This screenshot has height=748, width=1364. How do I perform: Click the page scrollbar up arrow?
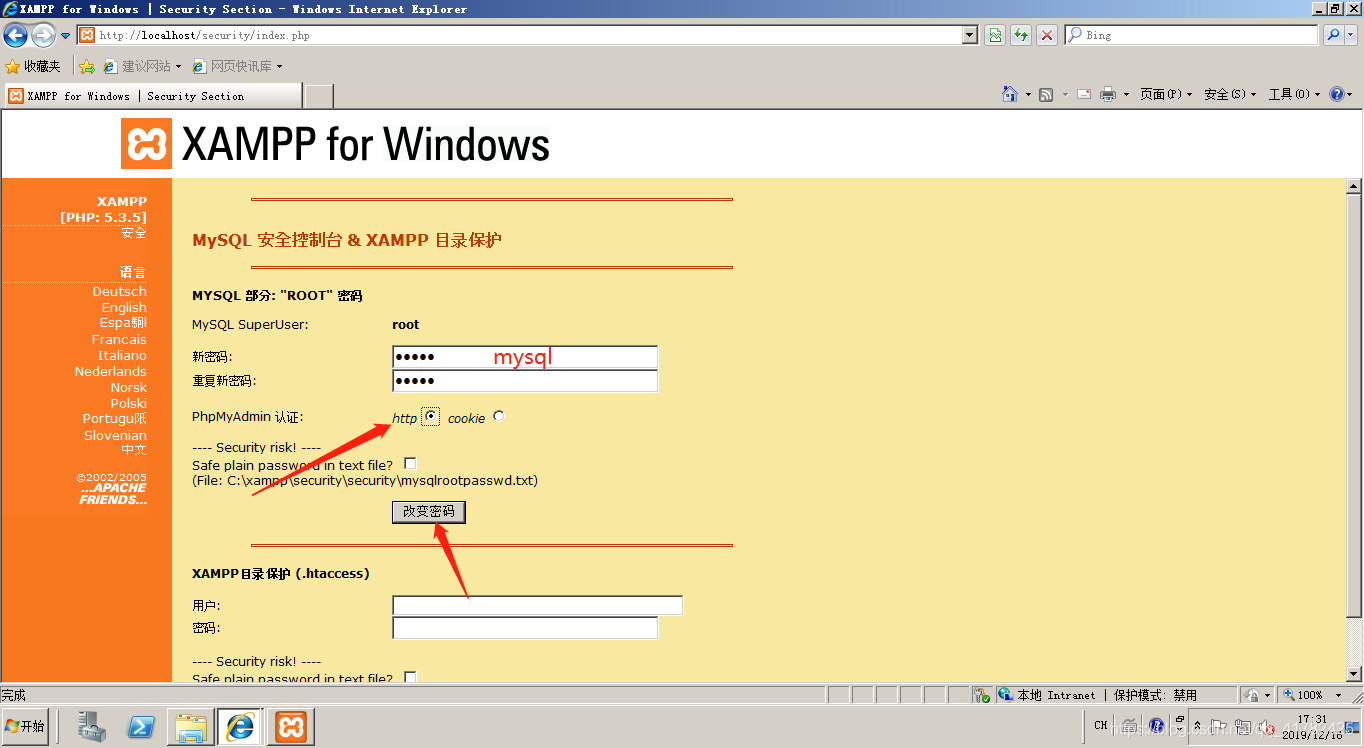tap(1354, 186)
